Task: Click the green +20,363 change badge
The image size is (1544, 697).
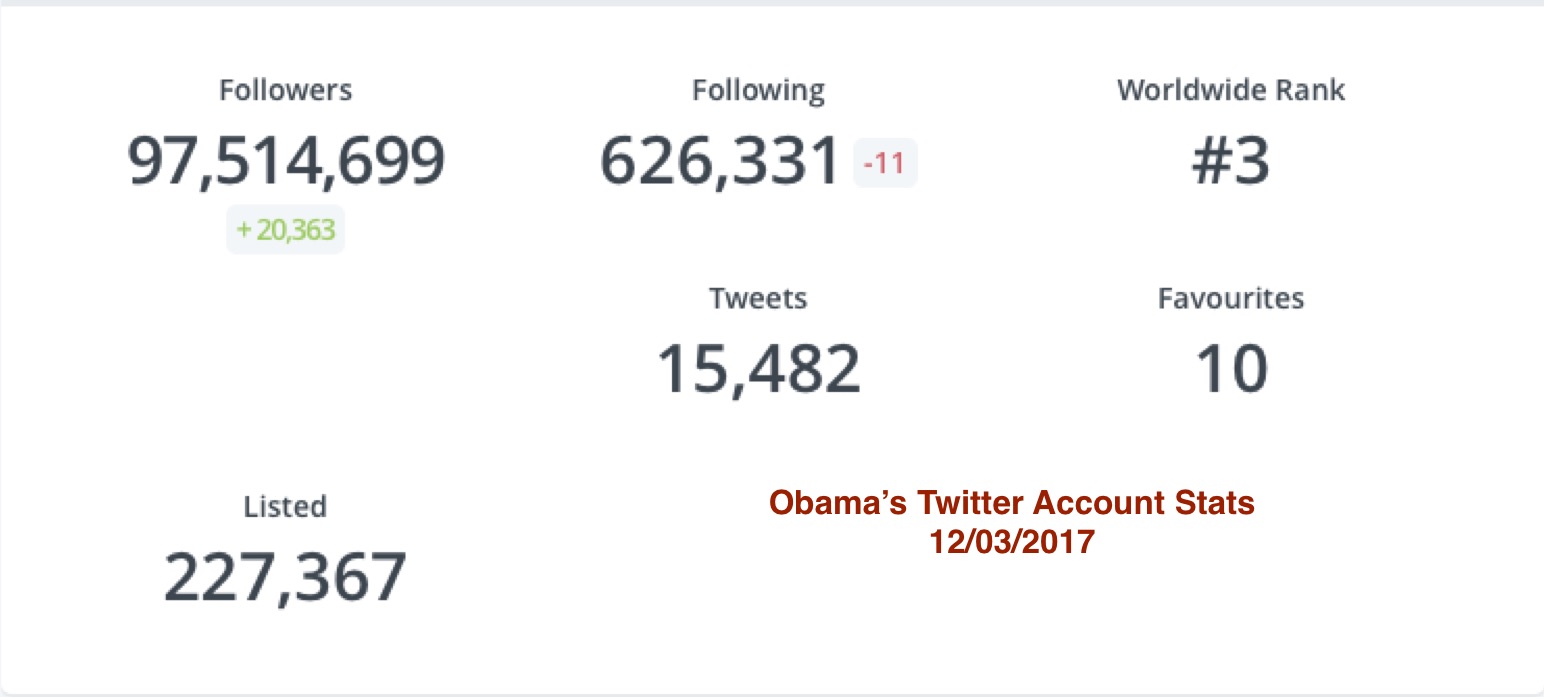Action: tap(285, 231)
